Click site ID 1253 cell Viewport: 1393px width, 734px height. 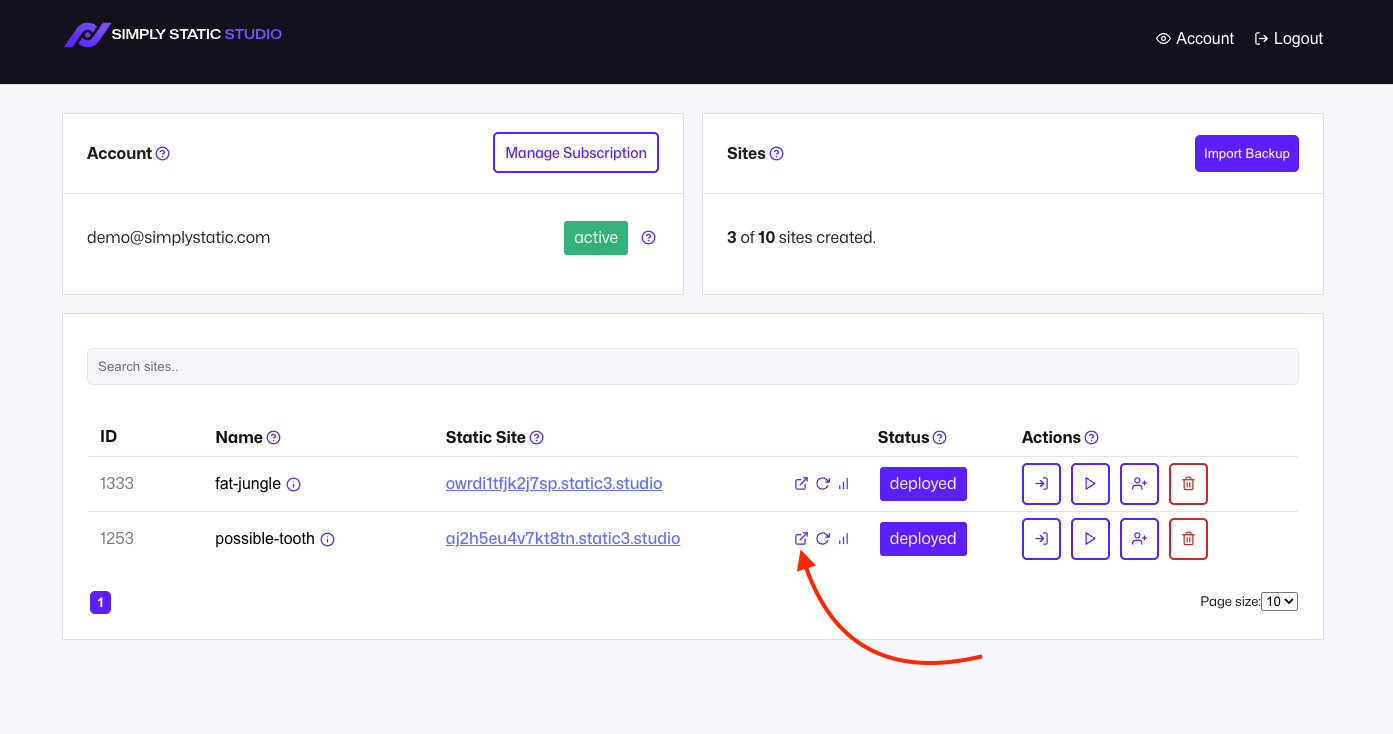pos(117,539)
